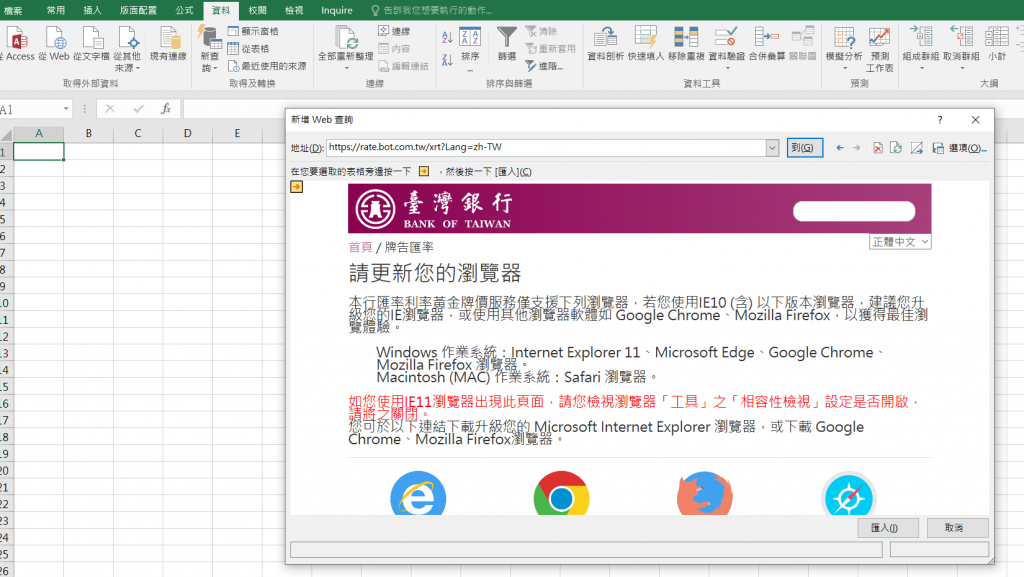Click the Mozilla Firefox download icon
This screenshot has height=577, width=1024.
click(x=705, y=493)
